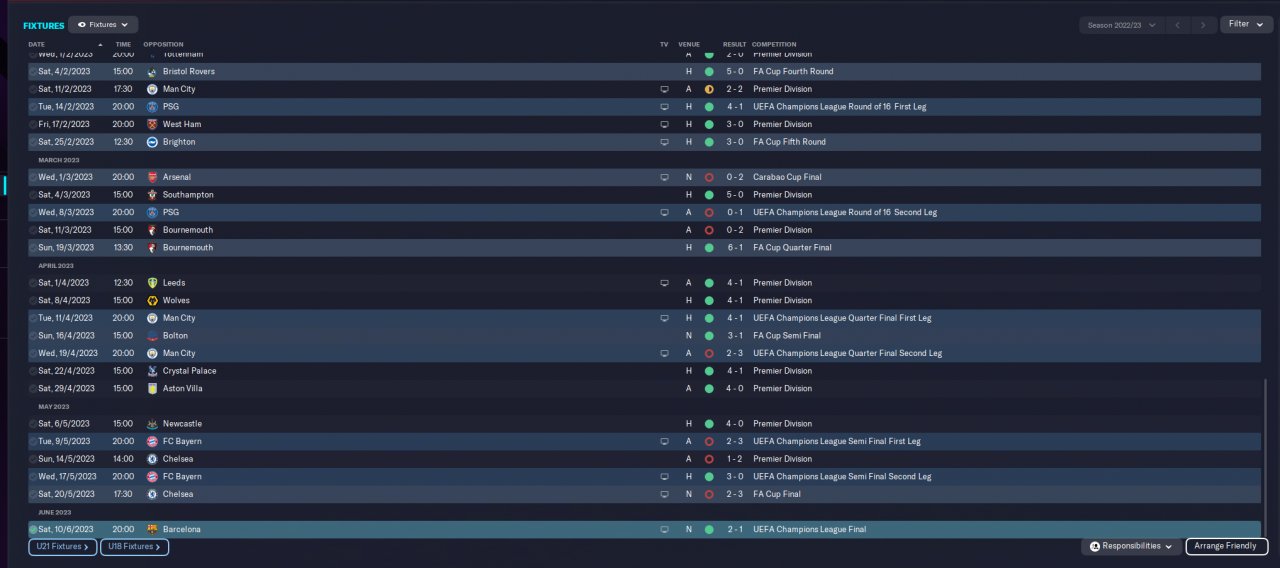Click the Wolves club badge
The width and height of the screenshot is (1280, 568).
click(x=152, y=300)
